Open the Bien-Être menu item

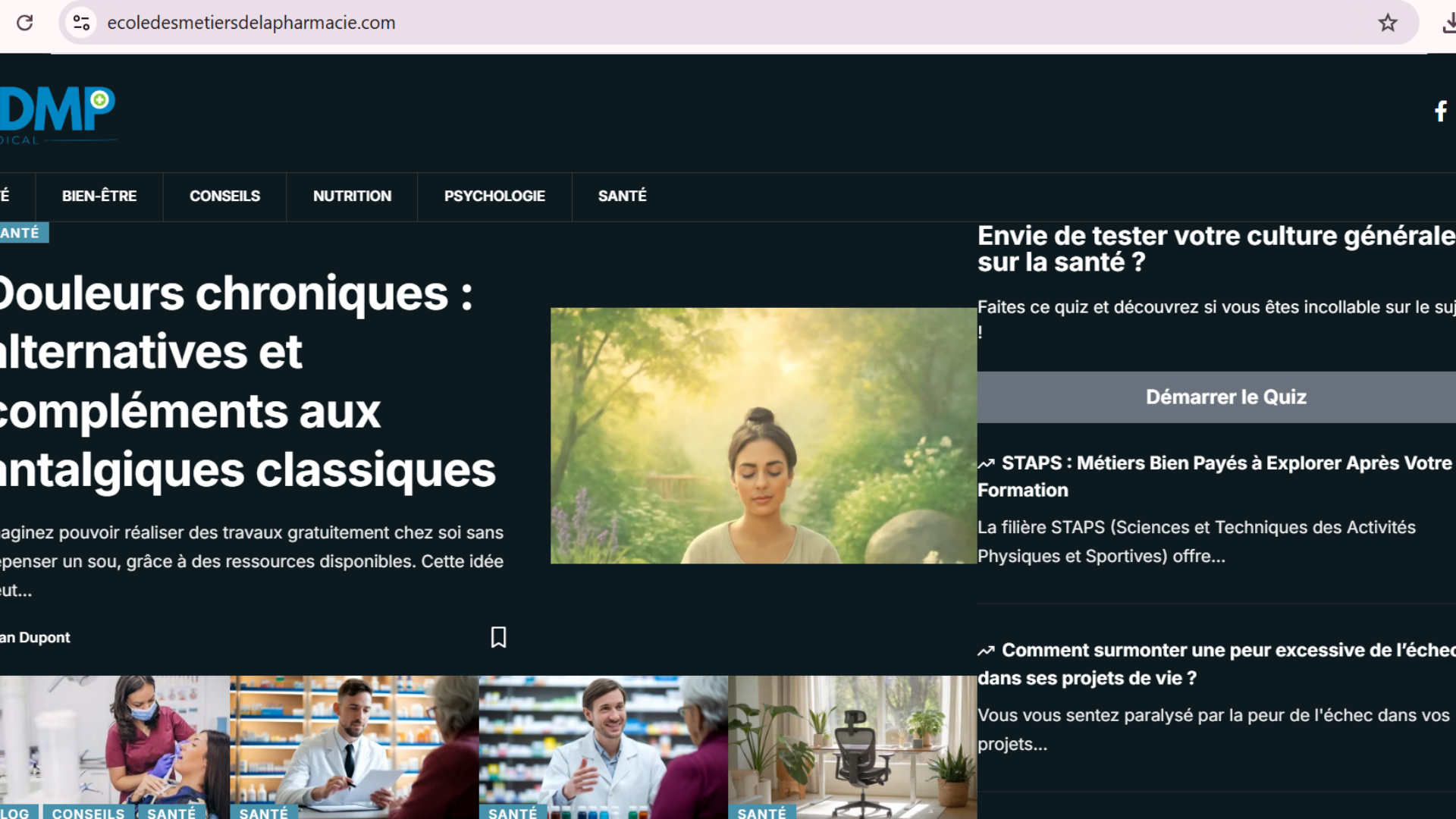pyautogui.click(x=99, y=196)
